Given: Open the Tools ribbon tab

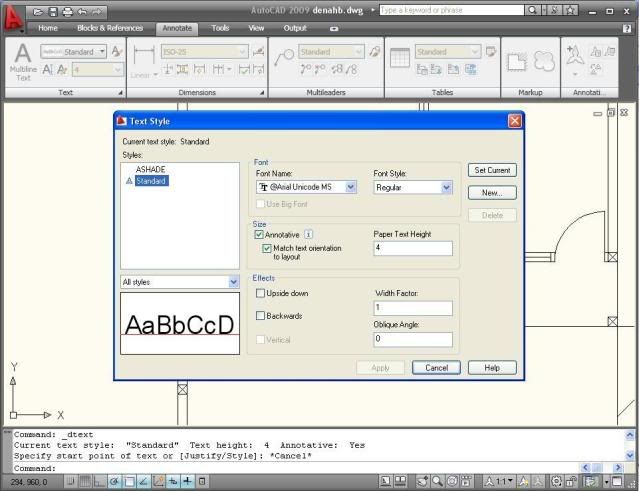Looking at the screenshot, I should (220, 28).
